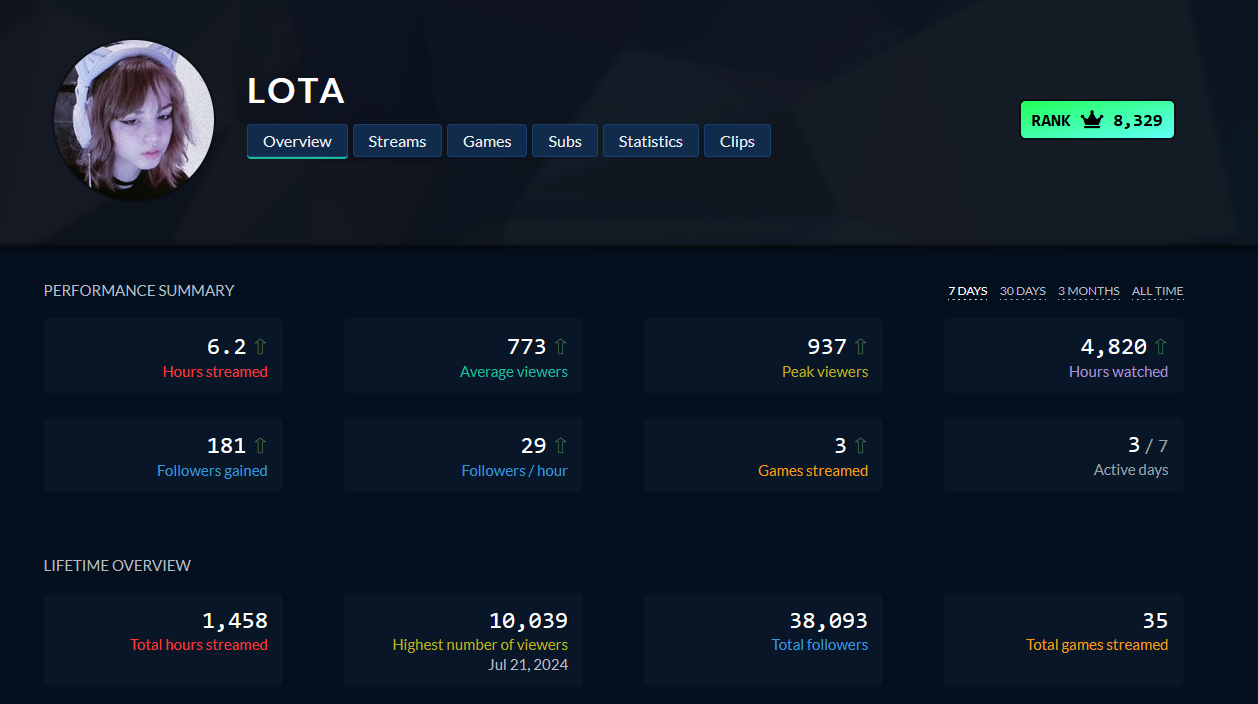Click the Total hours streamed label

pos(199,644)
